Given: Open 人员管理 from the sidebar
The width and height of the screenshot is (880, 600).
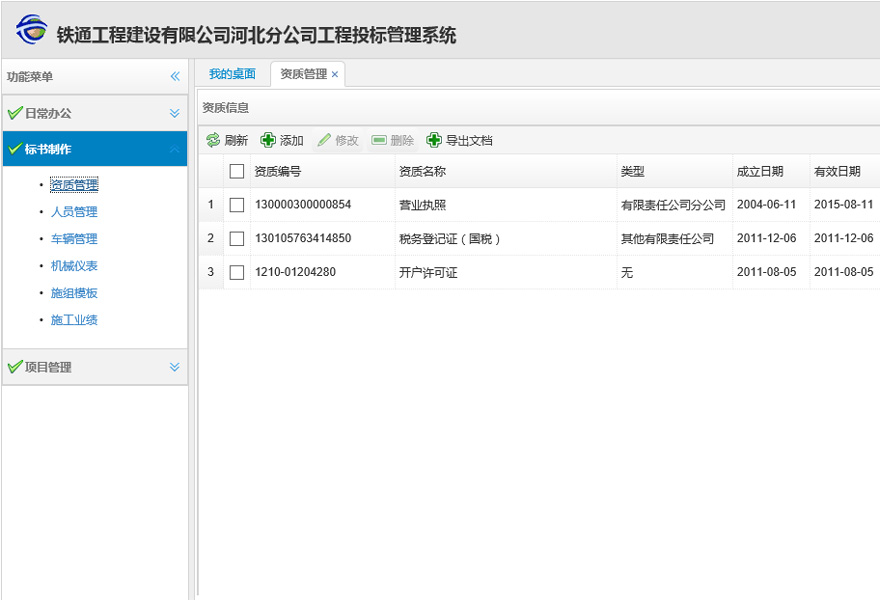Looking at the screenshot, I should [74, 211].
